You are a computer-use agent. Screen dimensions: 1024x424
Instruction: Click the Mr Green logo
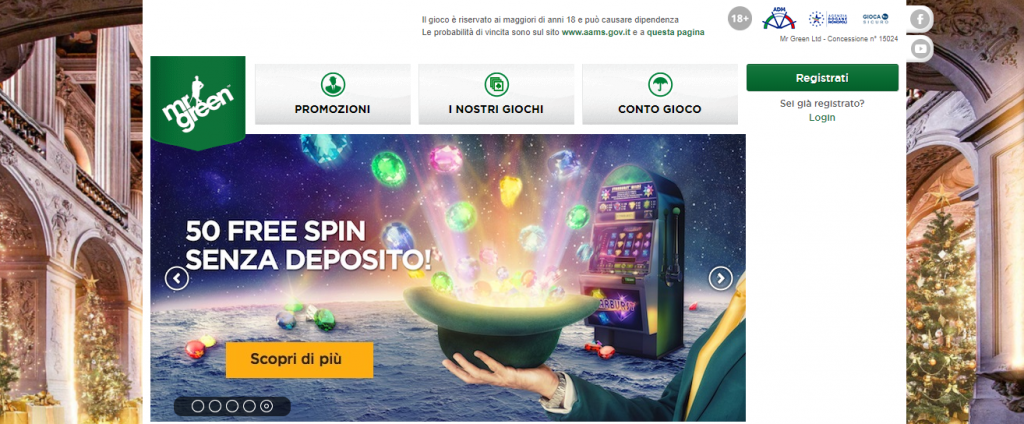198,103
